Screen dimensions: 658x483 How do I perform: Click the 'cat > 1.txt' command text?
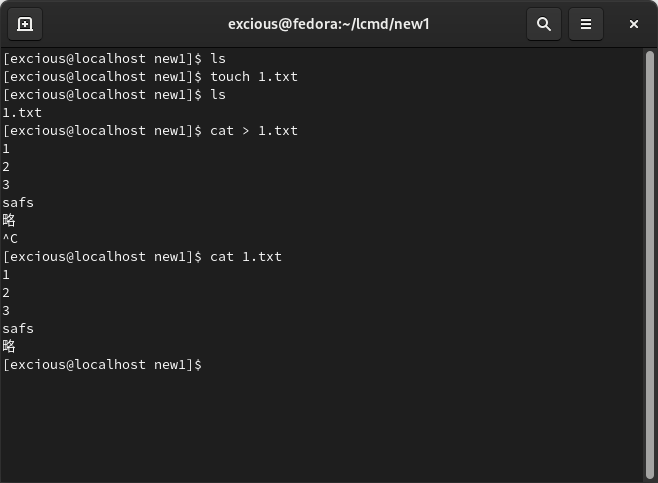coord(254,131)
